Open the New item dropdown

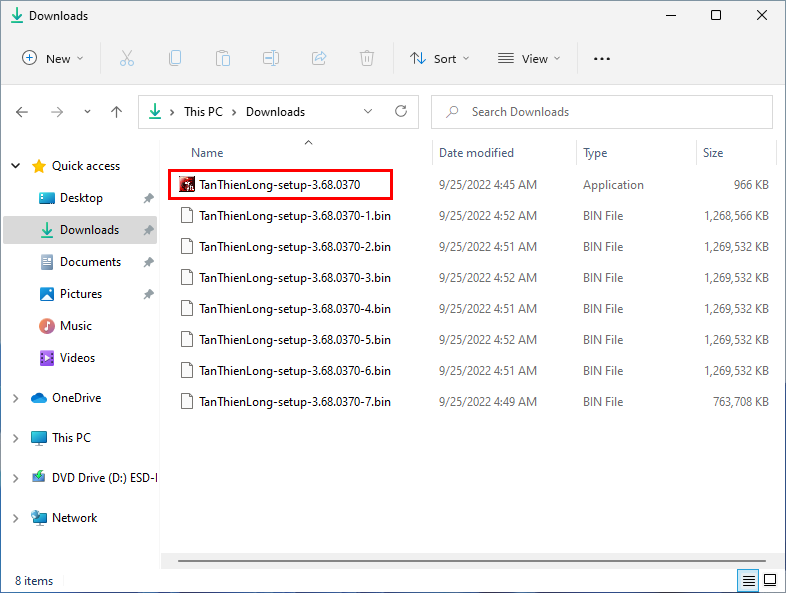click(53, 59)
